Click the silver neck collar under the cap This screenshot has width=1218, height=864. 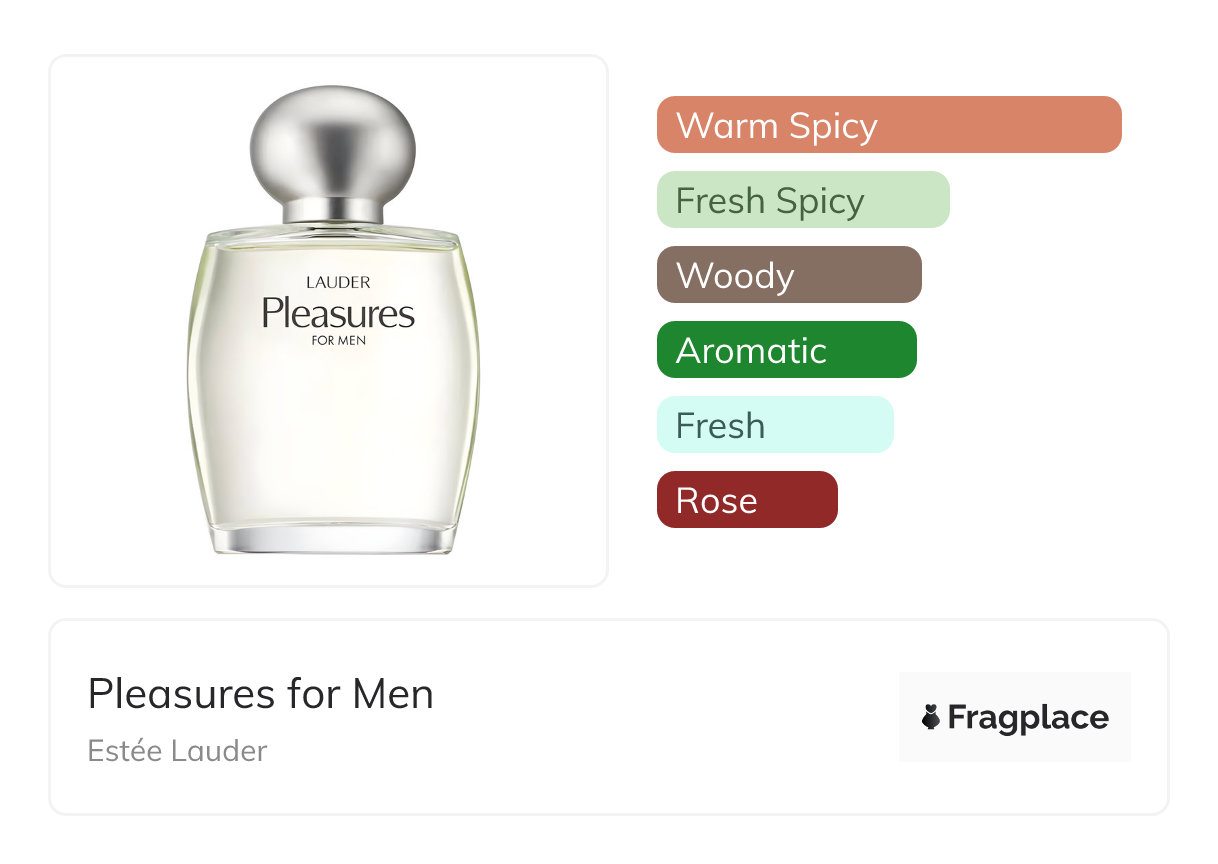coord(333,211)
